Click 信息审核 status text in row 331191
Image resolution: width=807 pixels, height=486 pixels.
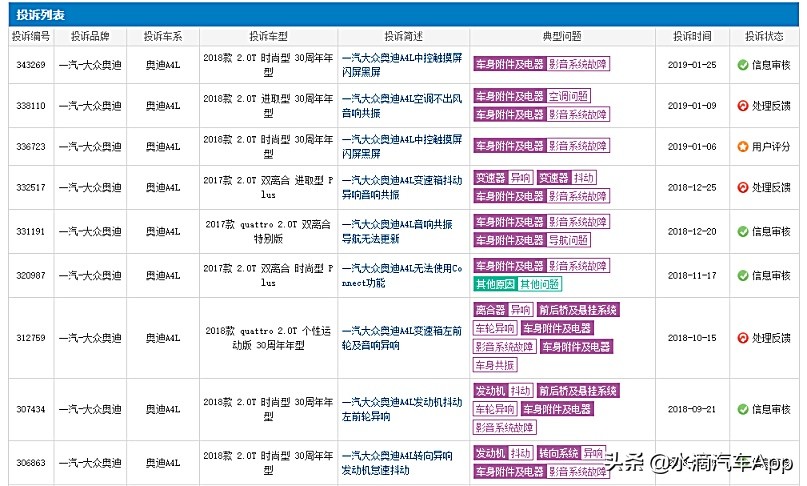[771, 232]
